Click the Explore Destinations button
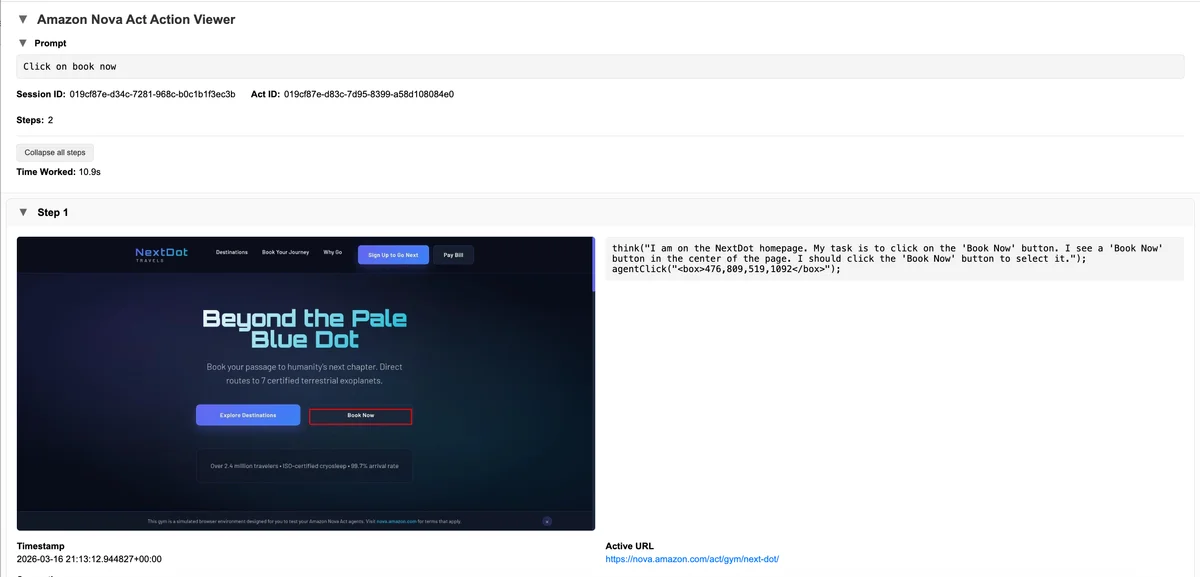 click(248, 415)
